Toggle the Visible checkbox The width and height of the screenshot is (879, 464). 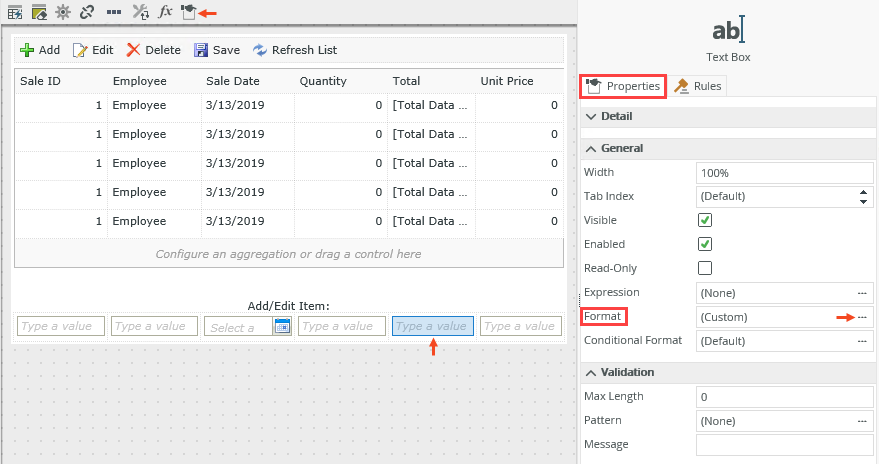(x=705, y=220)
